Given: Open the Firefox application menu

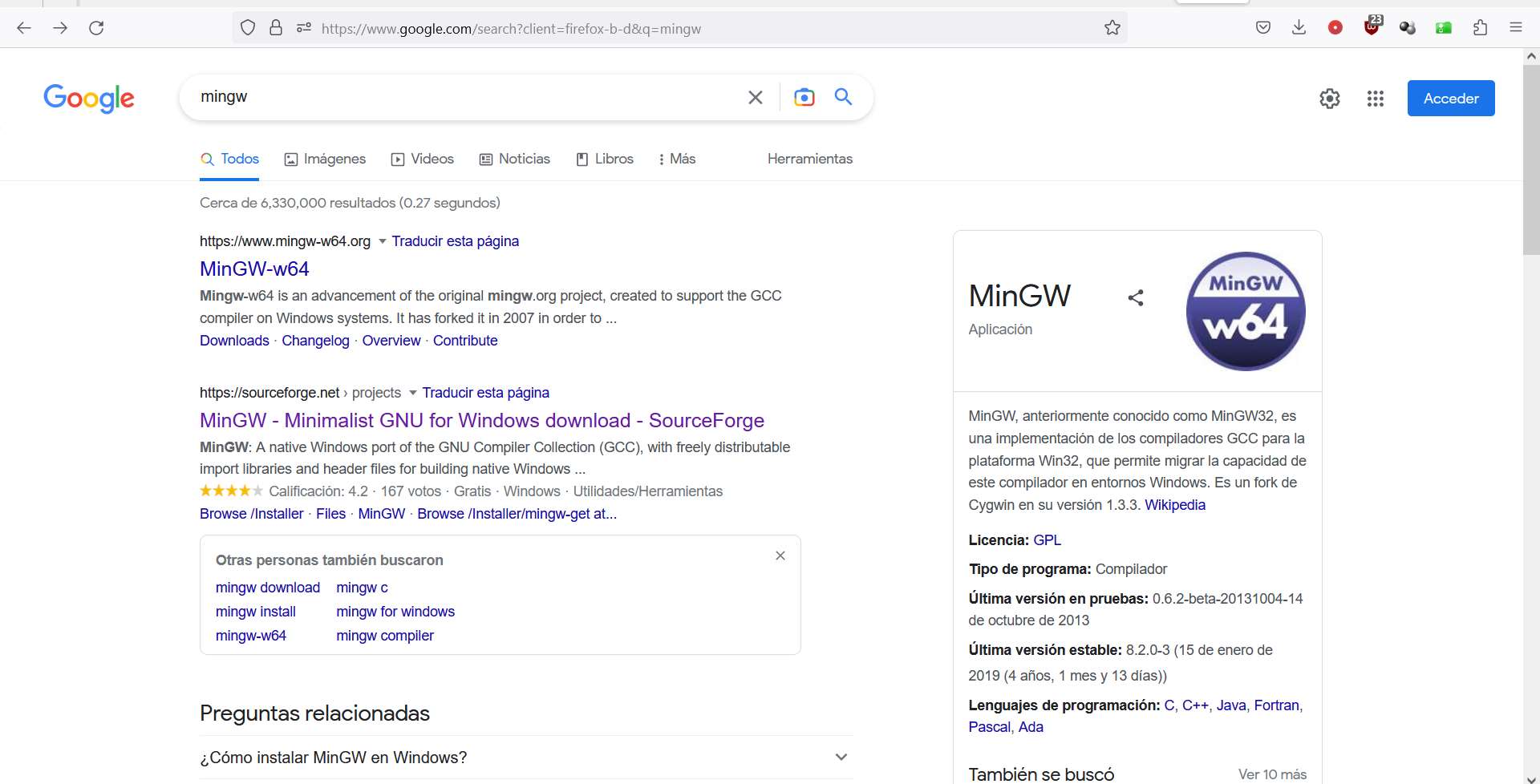Looking at the screenshot, I should click(x=1516, y=27).
